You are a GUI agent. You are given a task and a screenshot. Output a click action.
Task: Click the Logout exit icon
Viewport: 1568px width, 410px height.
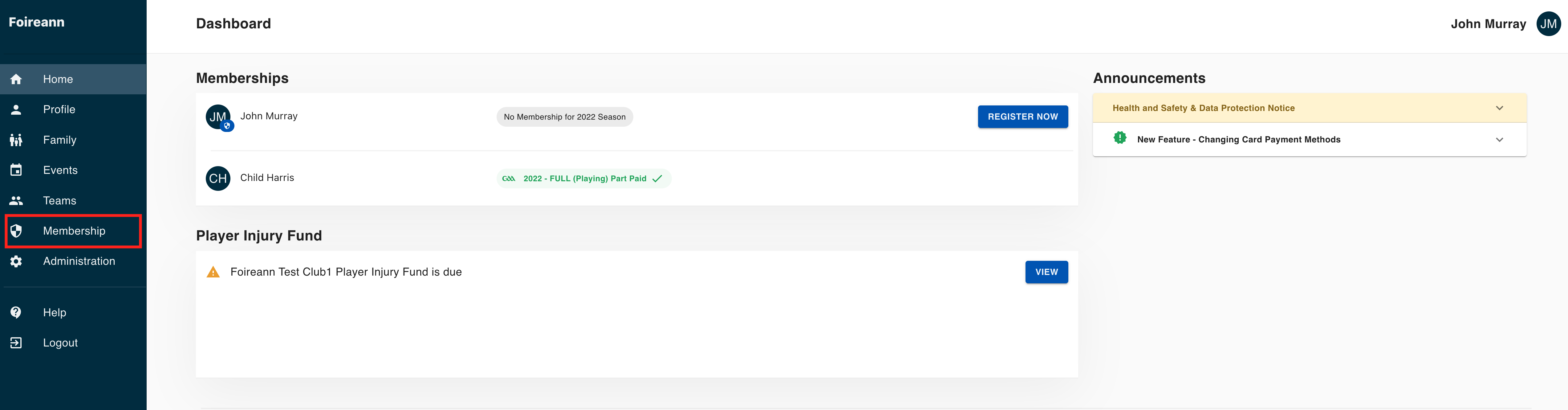(16, 343)
